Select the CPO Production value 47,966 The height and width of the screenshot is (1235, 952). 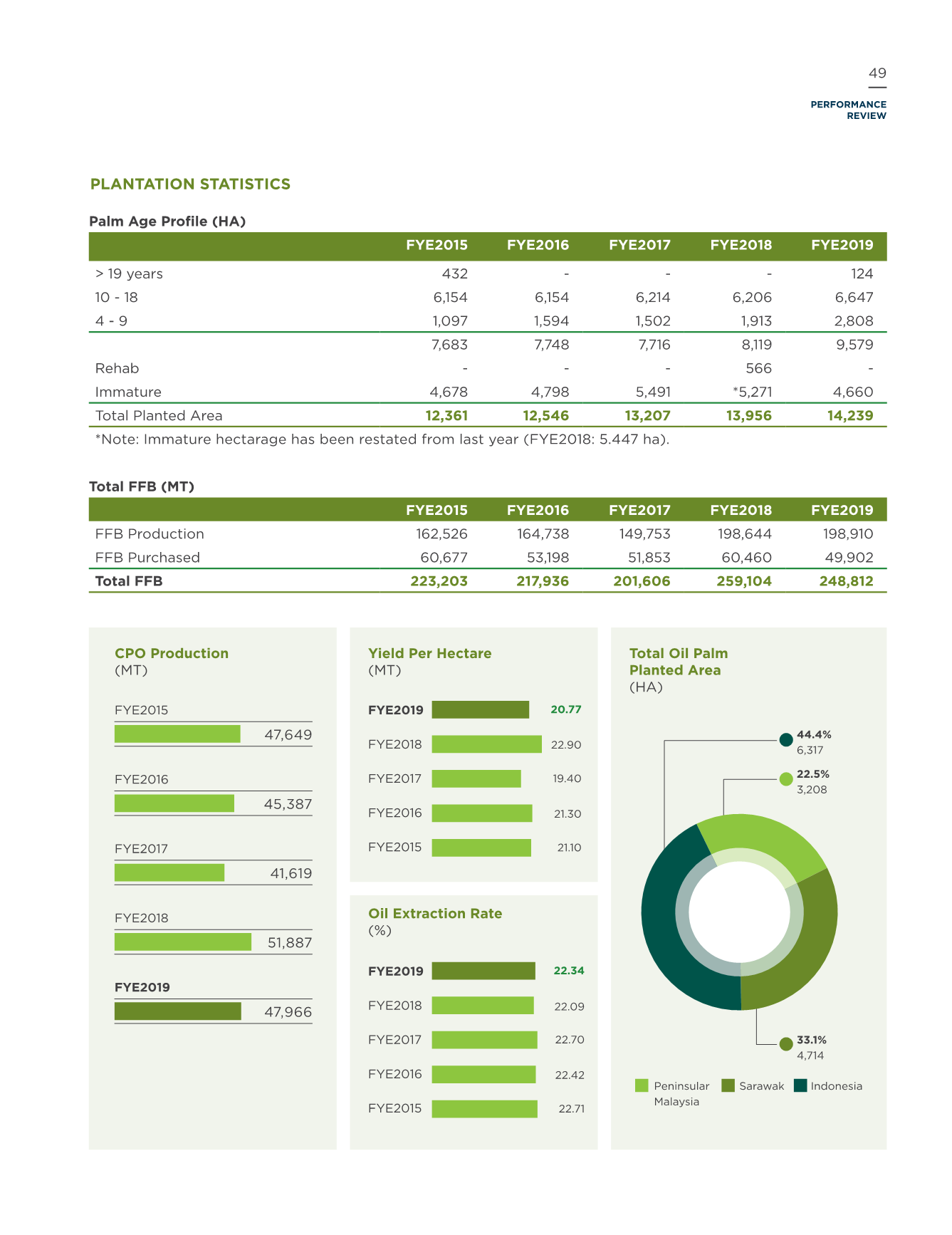[x=288, y=1012]
